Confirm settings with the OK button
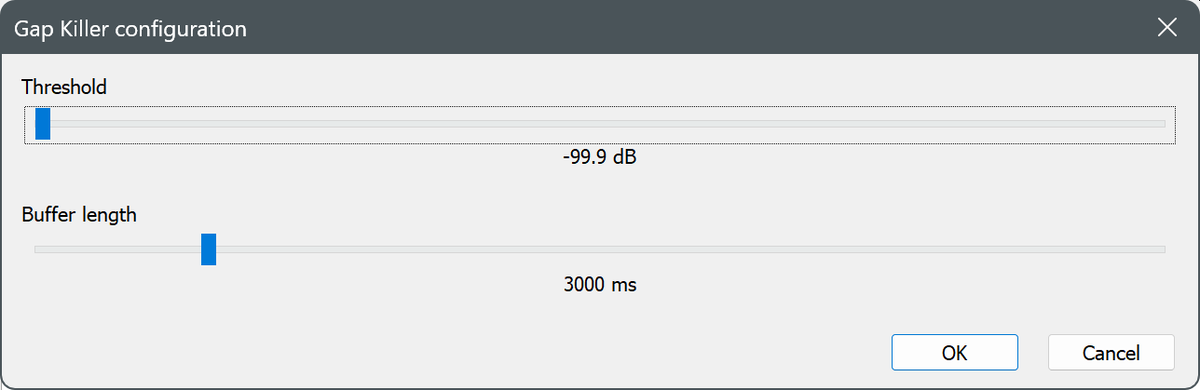 954,352
